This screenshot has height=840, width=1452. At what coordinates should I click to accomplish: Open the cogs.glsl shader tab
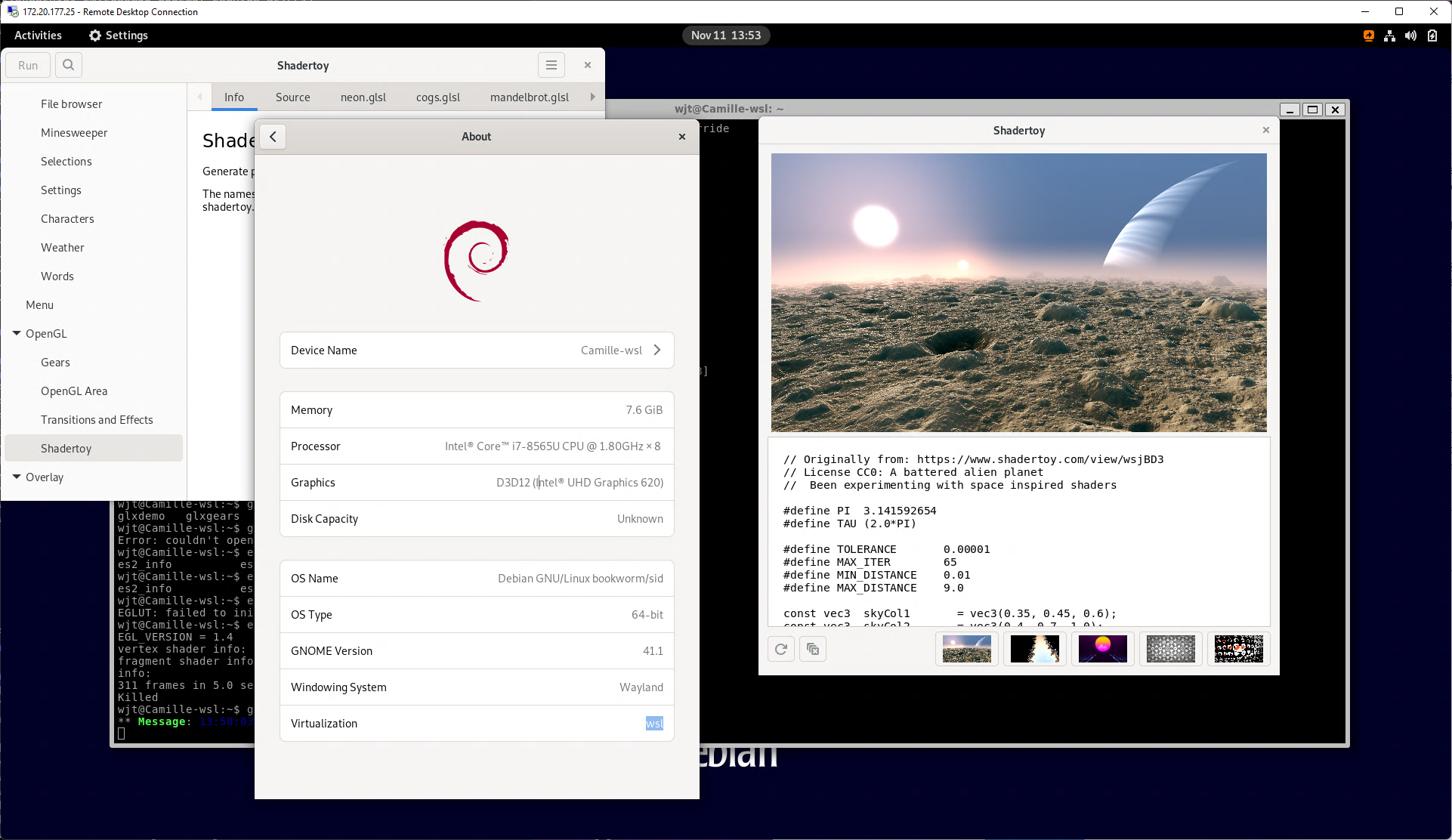click(438, 96)
